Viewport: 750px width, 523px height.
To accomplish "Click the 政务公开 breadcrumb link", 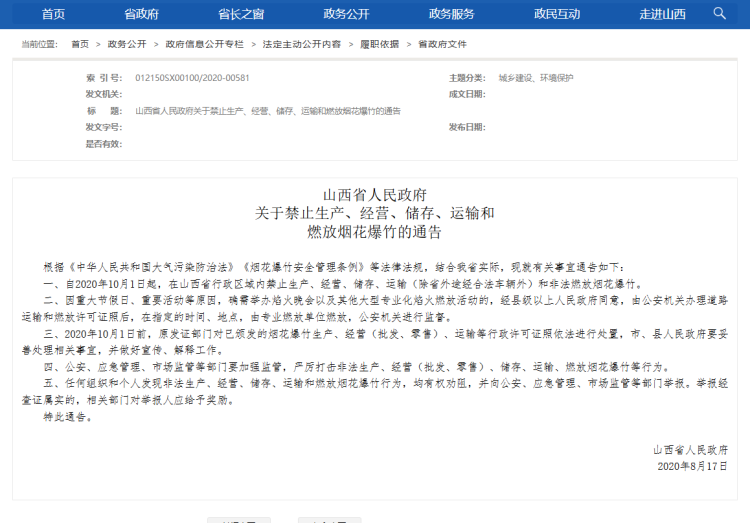I will [x=127, y=45].
